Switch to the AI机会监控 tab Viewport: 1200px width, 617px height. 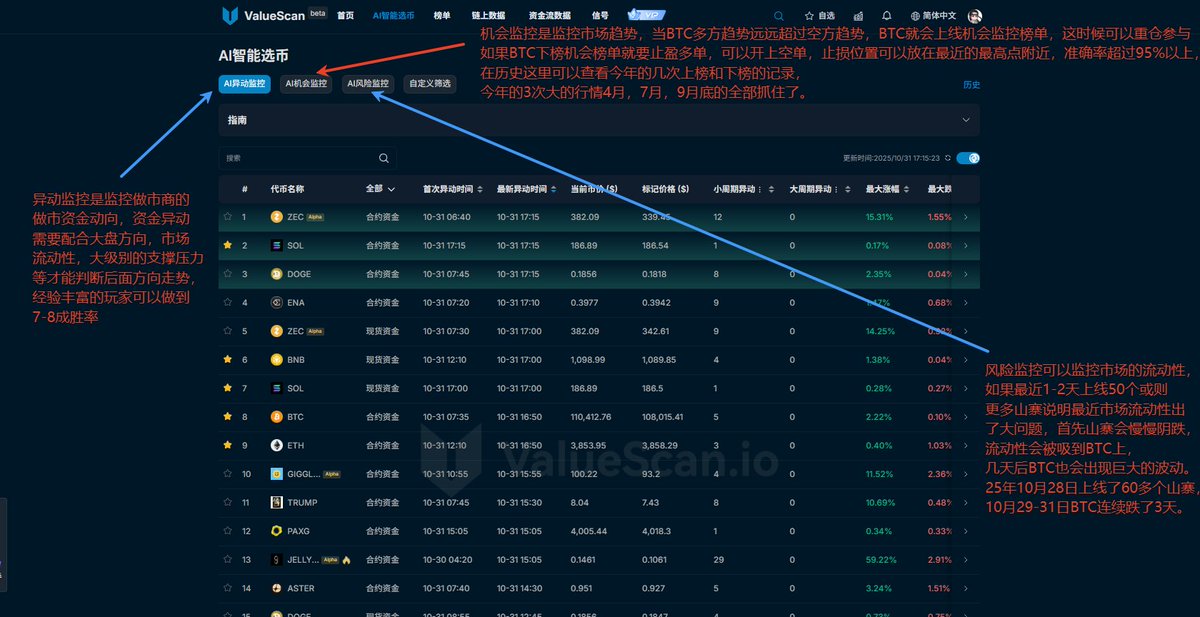(306, 84)
